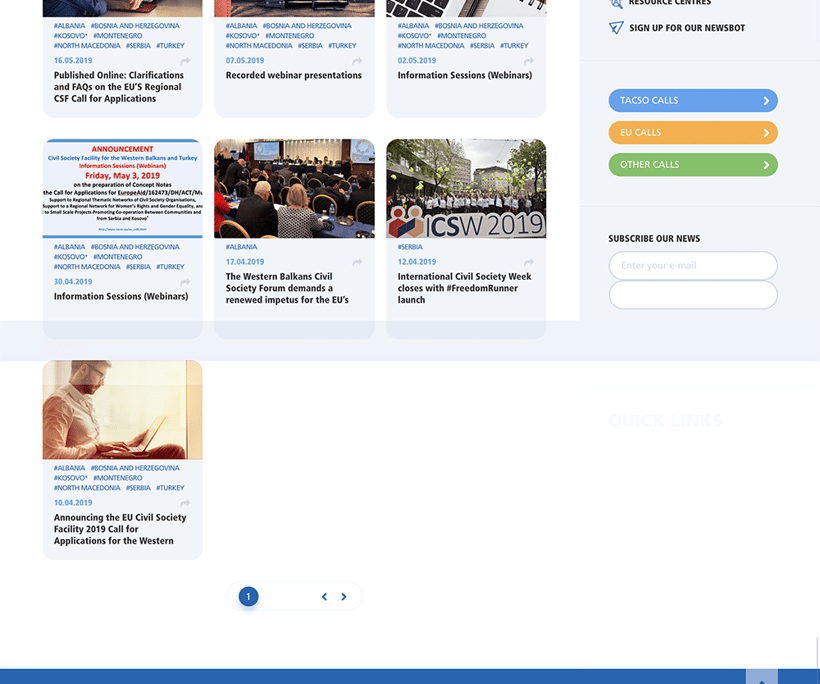Go to next page with right arrow
Viewport: 820px width, 684px height.
coord(344,597)
